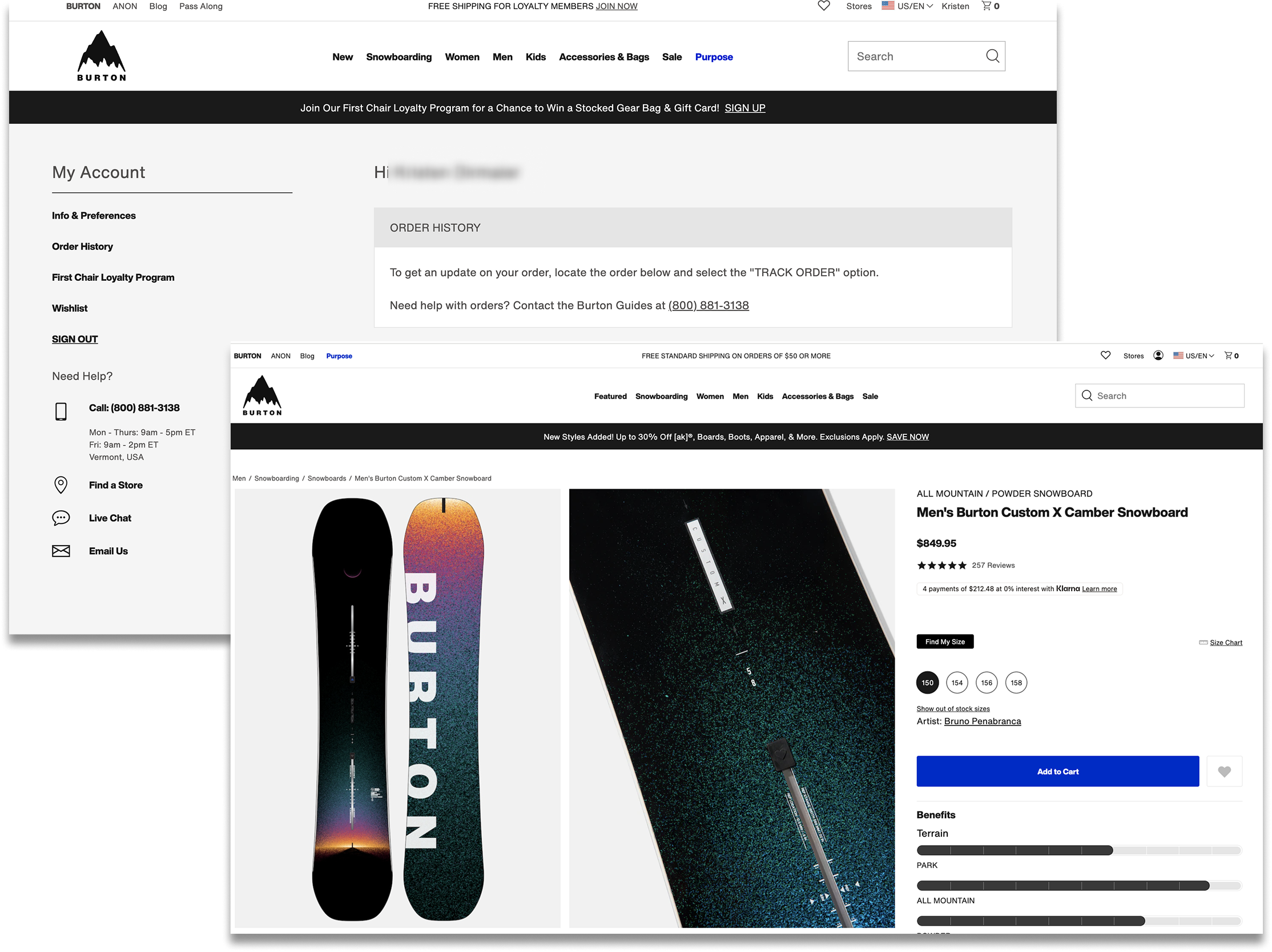The image size is (1272, 952).
Task: Add snowboard to wishlist heart button
Action: [1223, 772]
